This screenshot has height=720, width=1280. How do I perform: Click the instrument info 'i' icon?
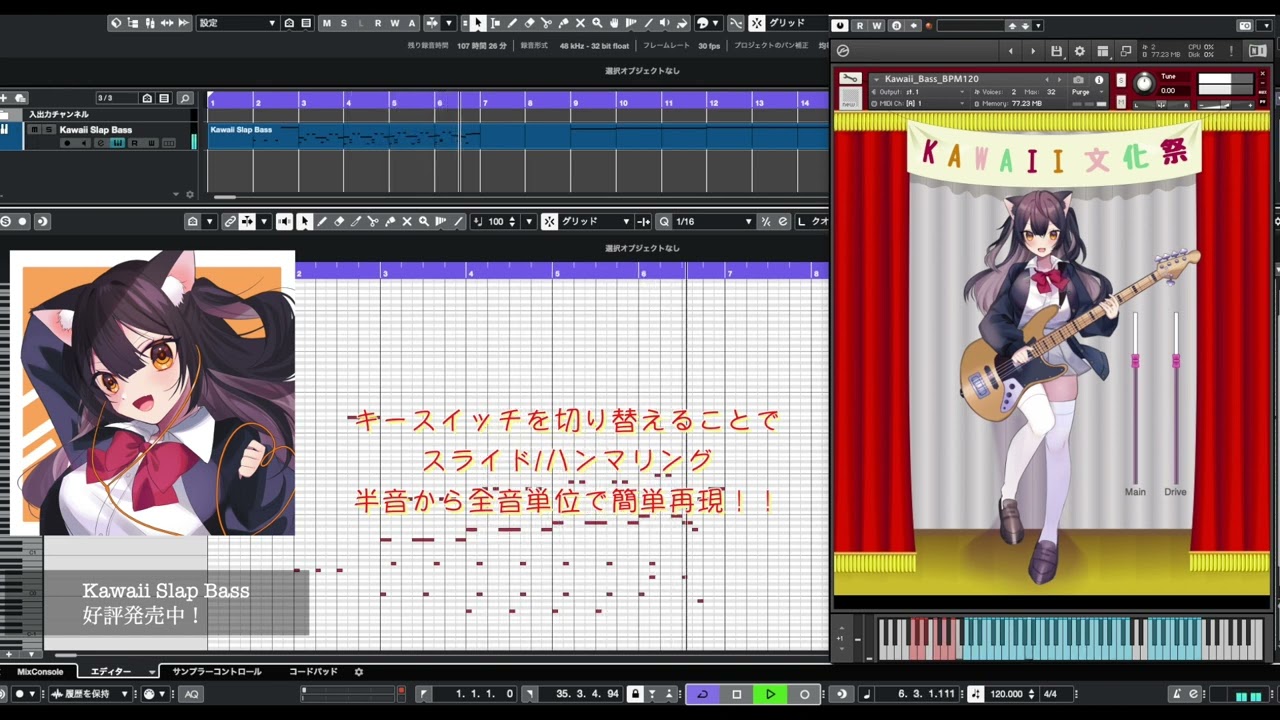[1099, 80]
